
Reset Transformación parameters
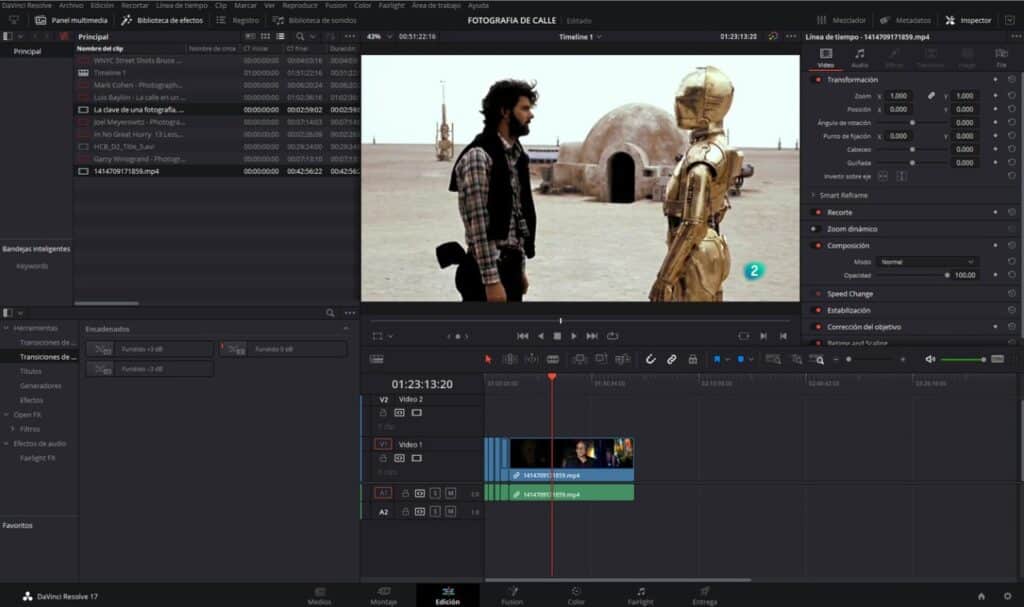[x=1011, y=80]
